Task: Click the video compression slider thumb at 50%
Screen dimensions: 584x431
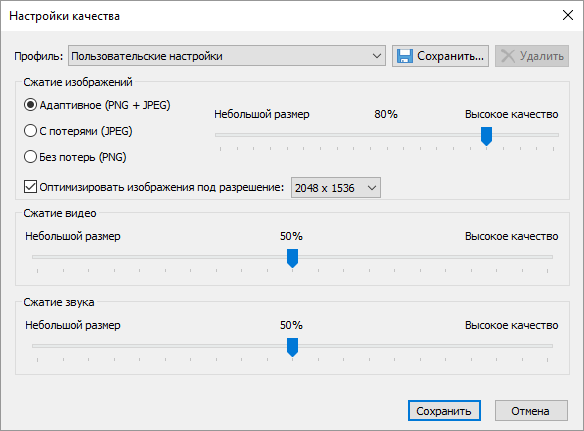Action: coord(292,258)
